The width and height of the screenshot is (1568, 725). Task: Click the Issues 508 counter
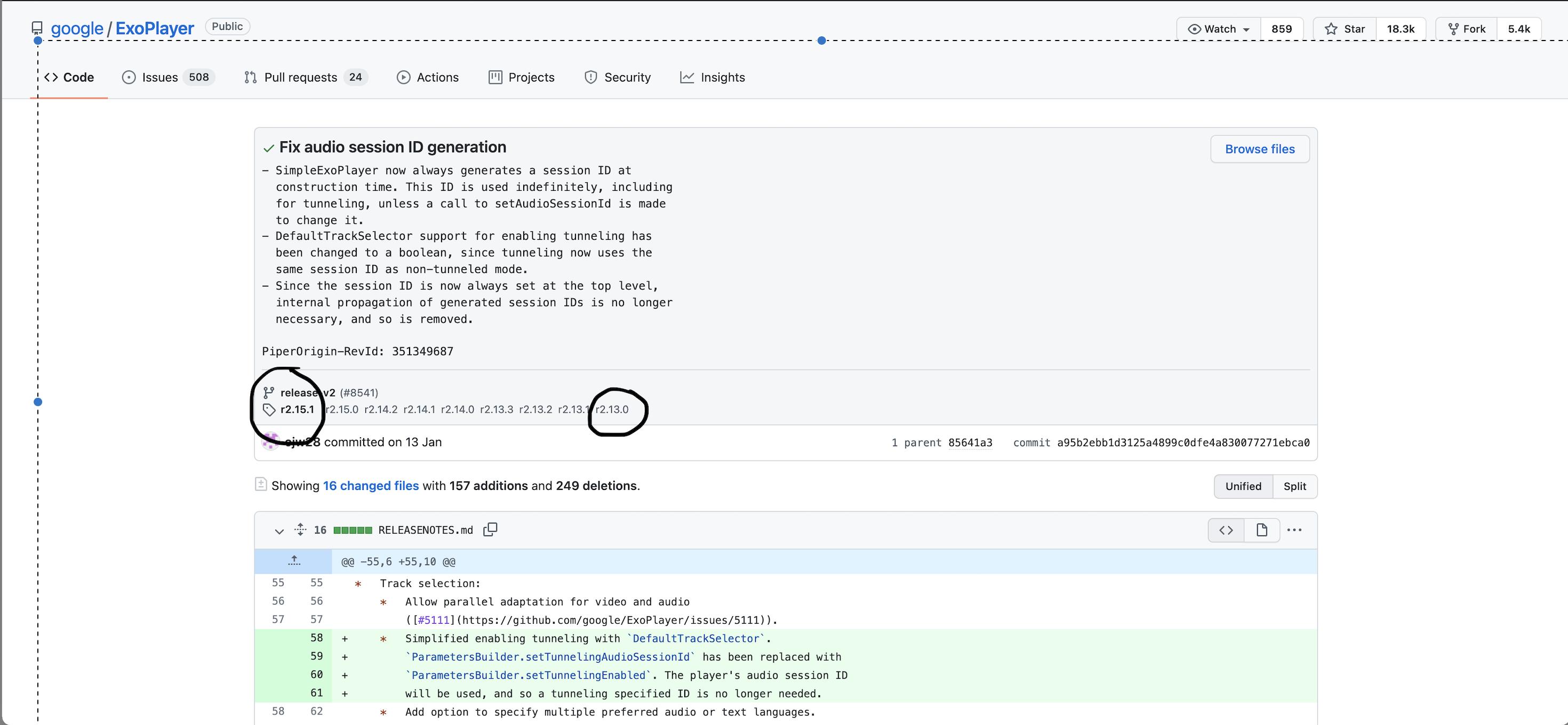198,77
